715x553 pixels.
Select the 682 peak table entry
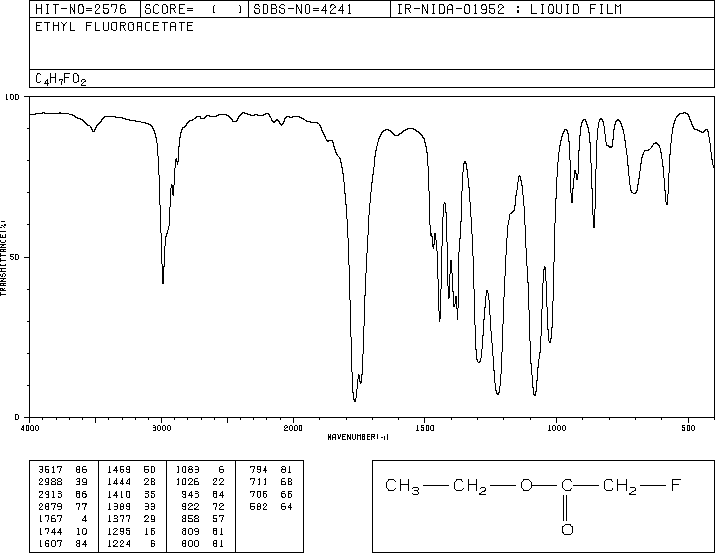(x=271, y=506)
